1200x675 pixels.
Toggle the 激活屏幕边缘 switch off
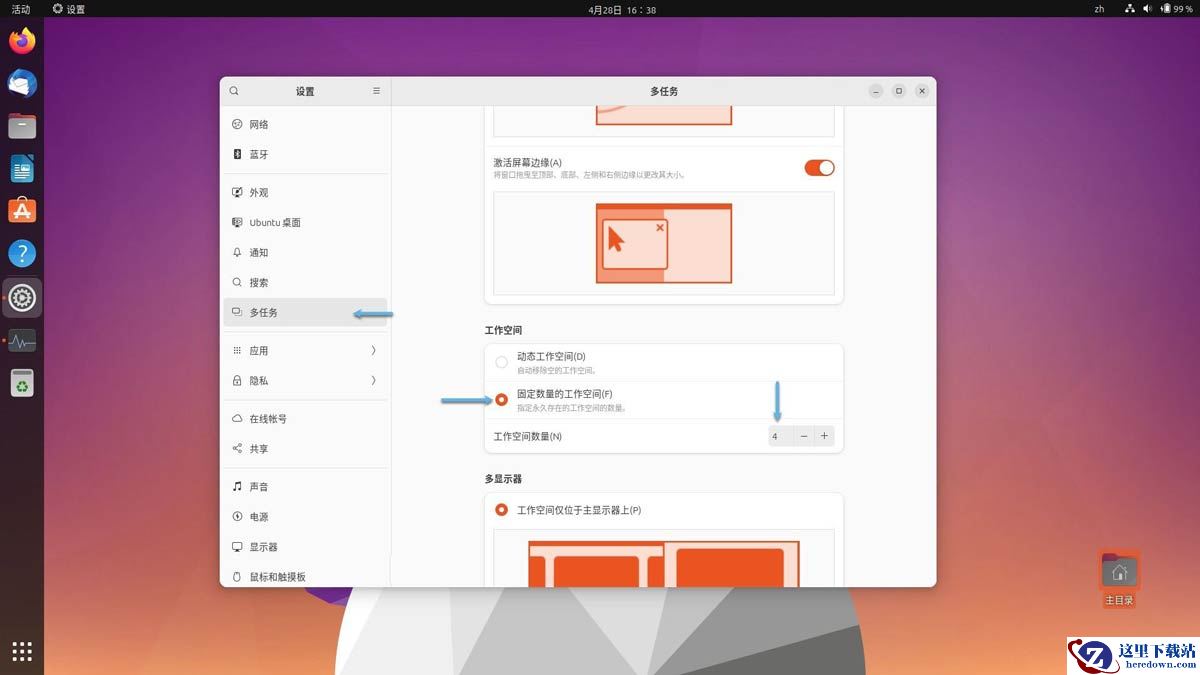(819, 168)
